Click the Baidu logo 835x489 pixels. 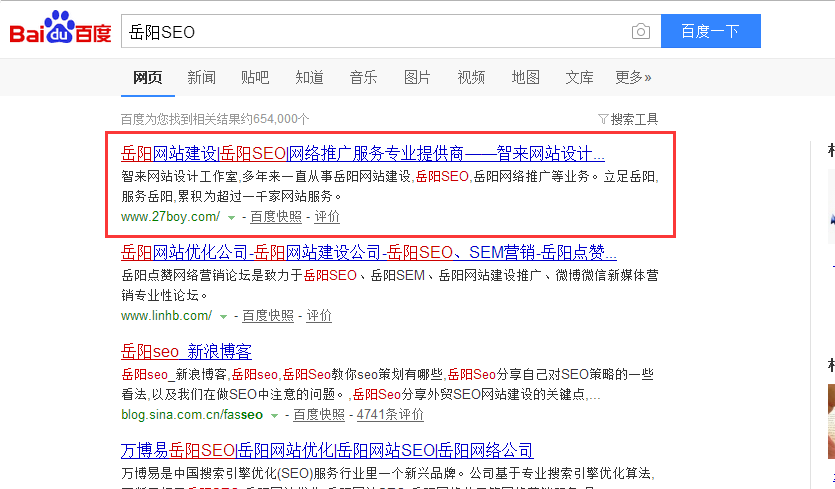coord(60,28)
